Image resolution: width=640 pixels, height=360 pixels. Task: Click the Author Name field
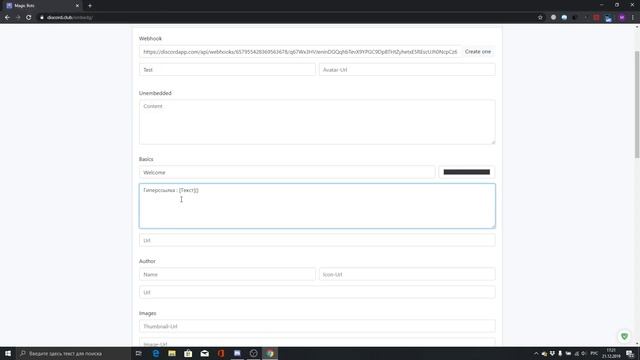coord(227,274)
